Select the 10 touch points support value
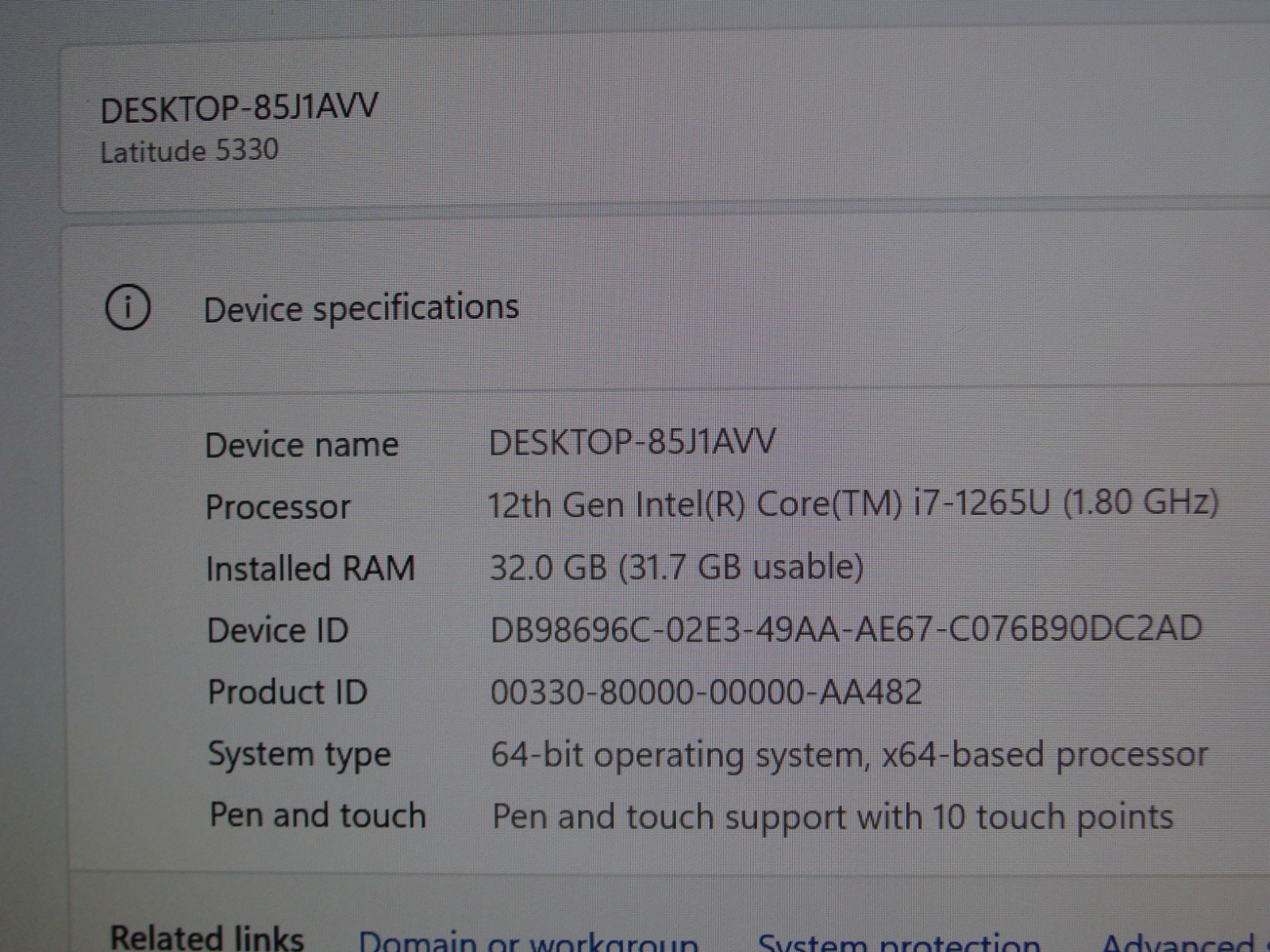This screenshot has width=1270, height=952. (x=833, y=817)
